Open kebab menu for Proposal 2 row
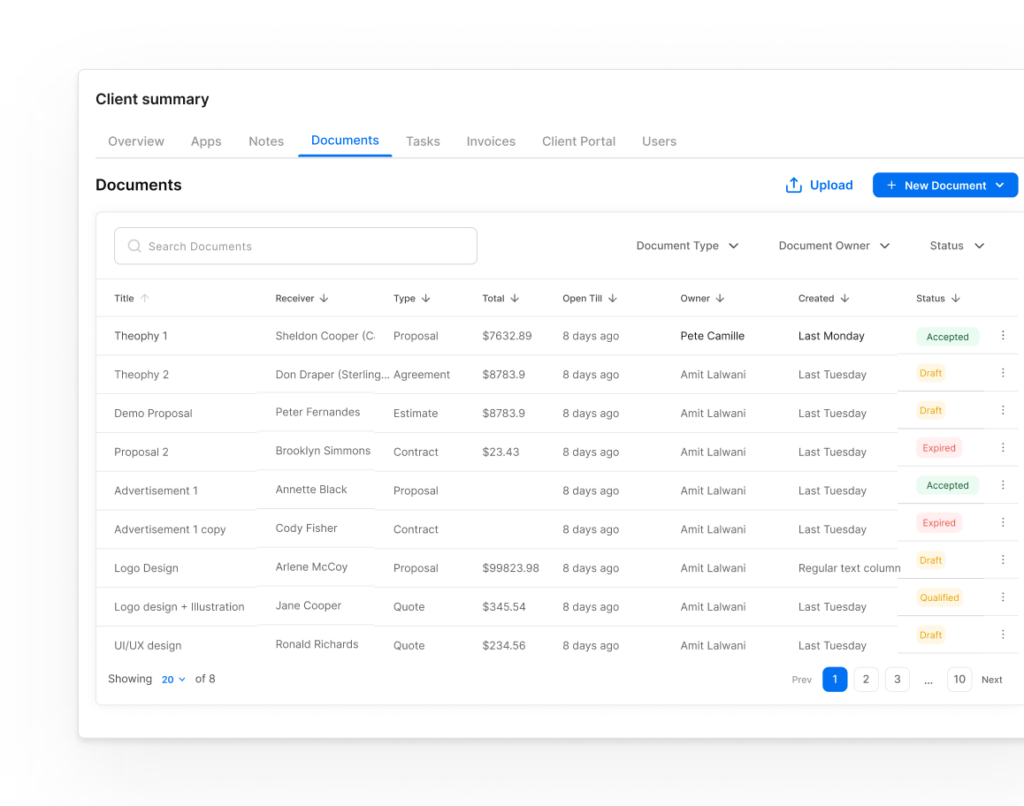This screenshot has width=1024, height=806. click(1003, 447)
